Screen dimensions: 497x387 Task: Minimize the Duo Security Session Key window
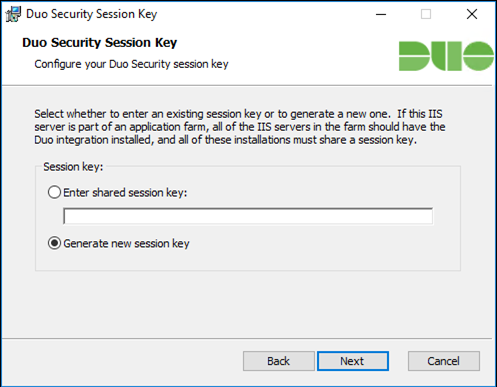(x=381, y=14)
